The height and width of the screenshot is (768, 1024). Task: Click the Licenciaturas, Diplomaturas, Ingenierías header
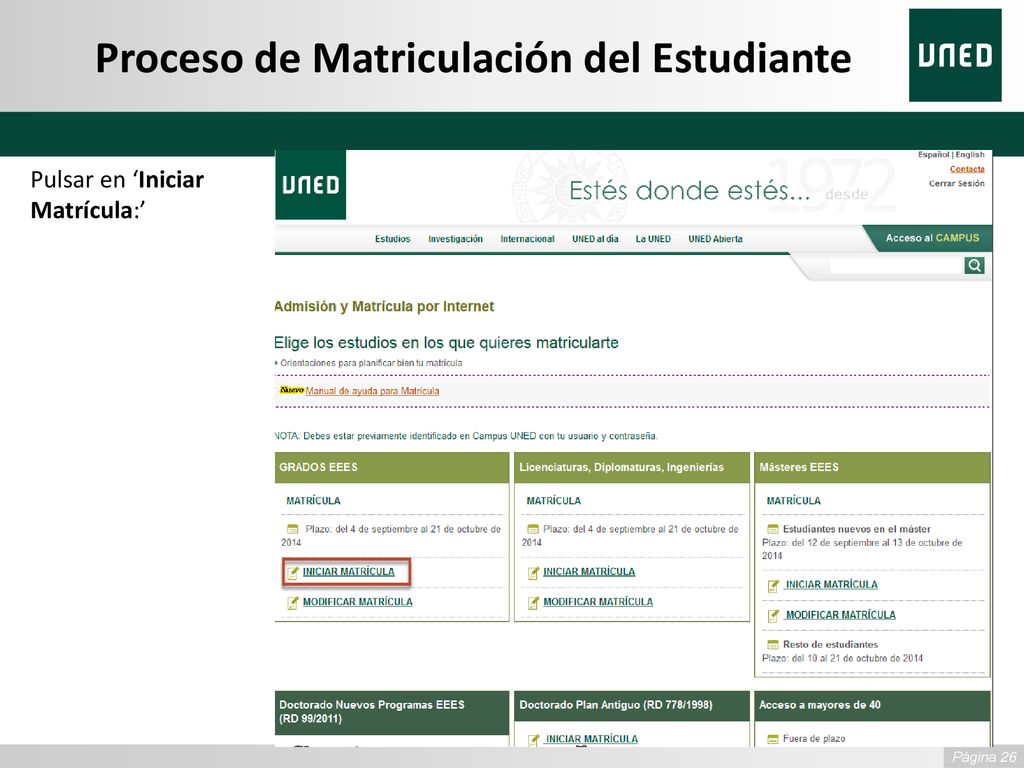pyautogui.click(x=632, y=468)
